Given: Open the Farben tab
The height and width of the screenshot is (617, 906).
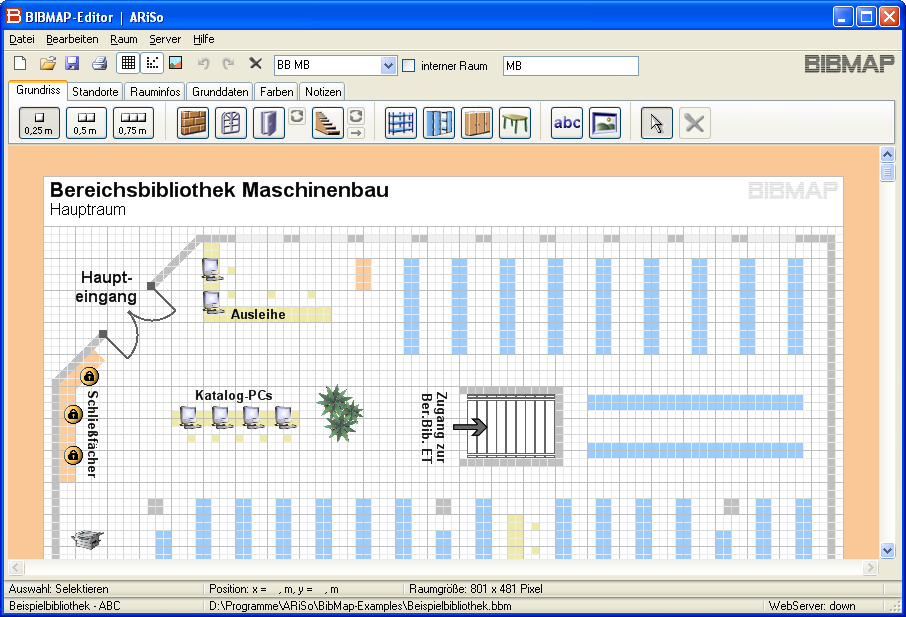Looking at the screenshot, I should 277,92.
